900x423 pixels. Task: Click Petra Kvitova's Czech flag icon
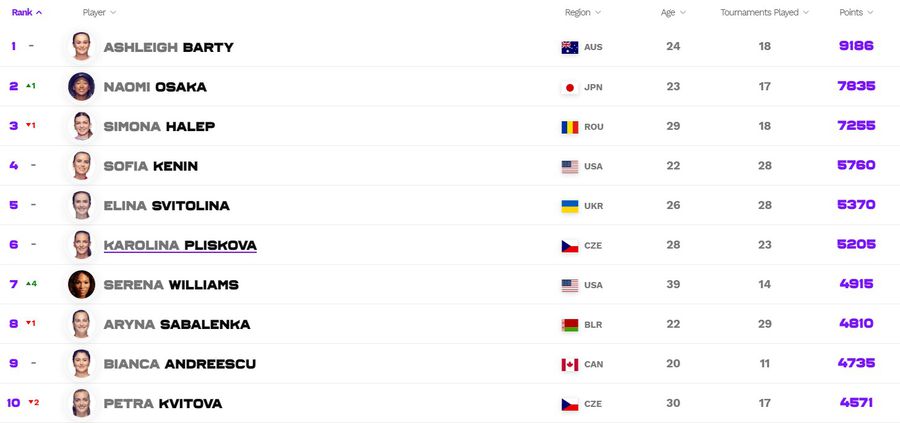[569, 404]
